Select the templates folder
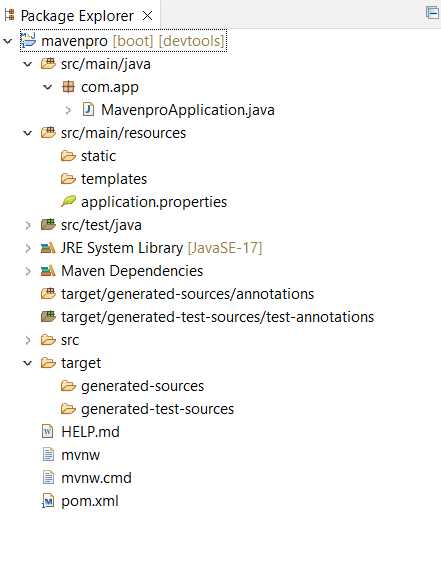The image size is (441, 578). coord(114,179)
